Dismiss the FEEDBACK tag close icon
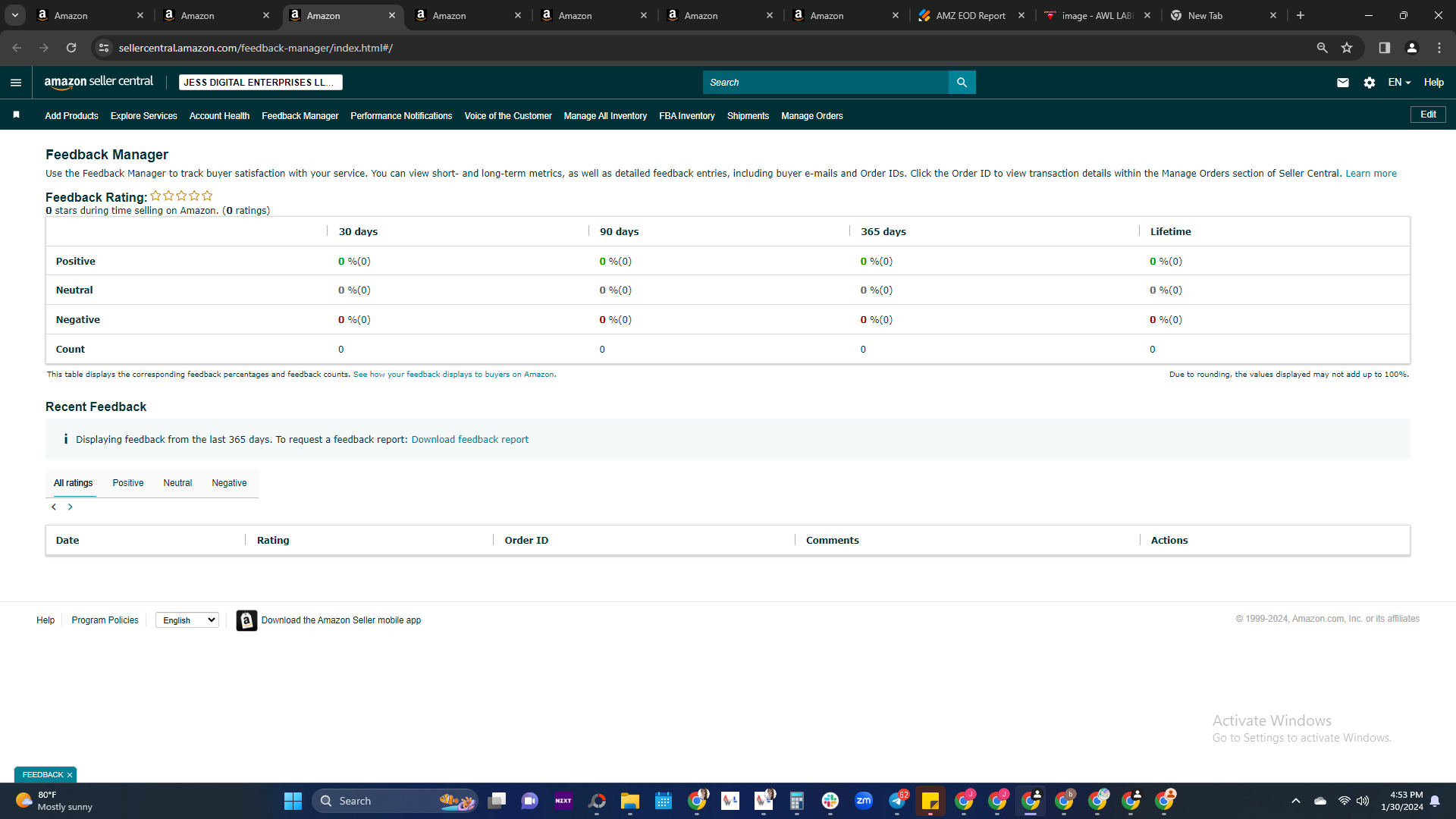The image size is (1456, 819). (70, 775)
